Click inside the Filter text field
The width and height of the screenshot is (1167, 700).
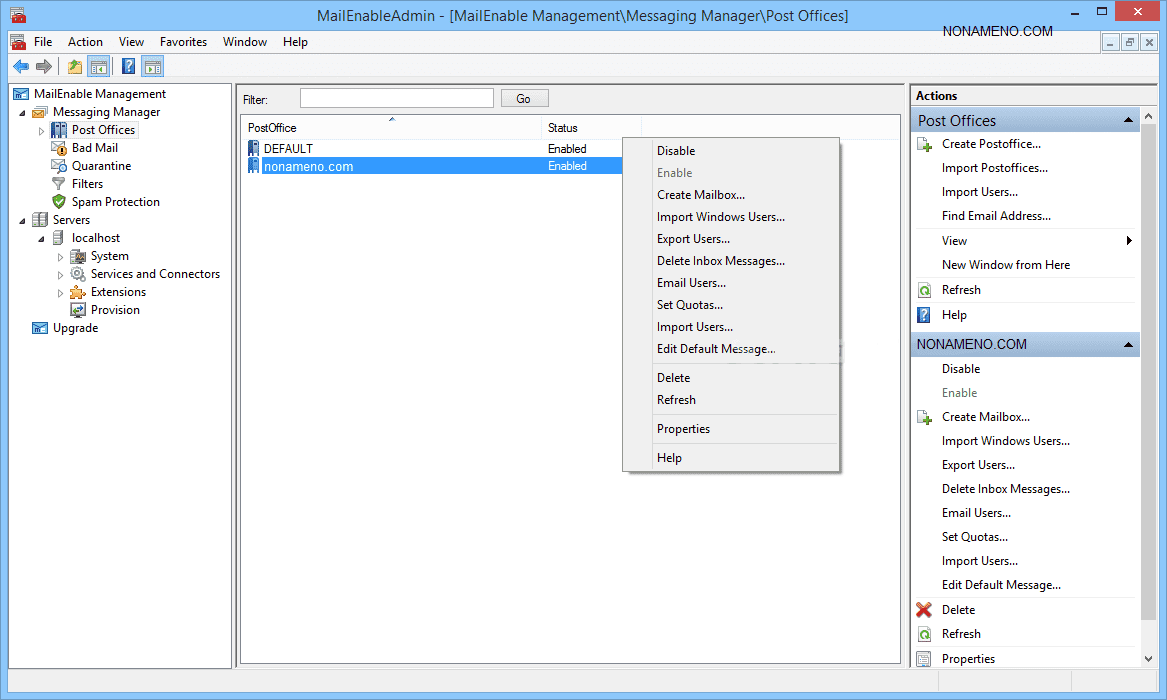396,98
